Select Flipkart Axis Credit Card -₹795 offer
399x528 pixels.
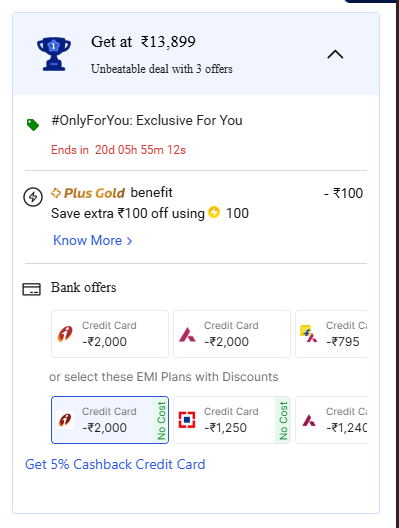pyautogui.click(x=331, y=334)
